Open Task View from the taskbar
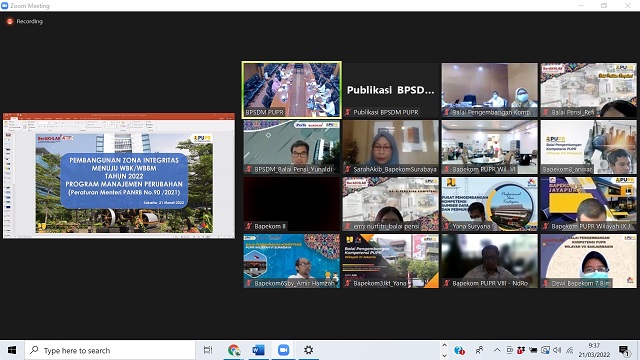 [208, 350]
